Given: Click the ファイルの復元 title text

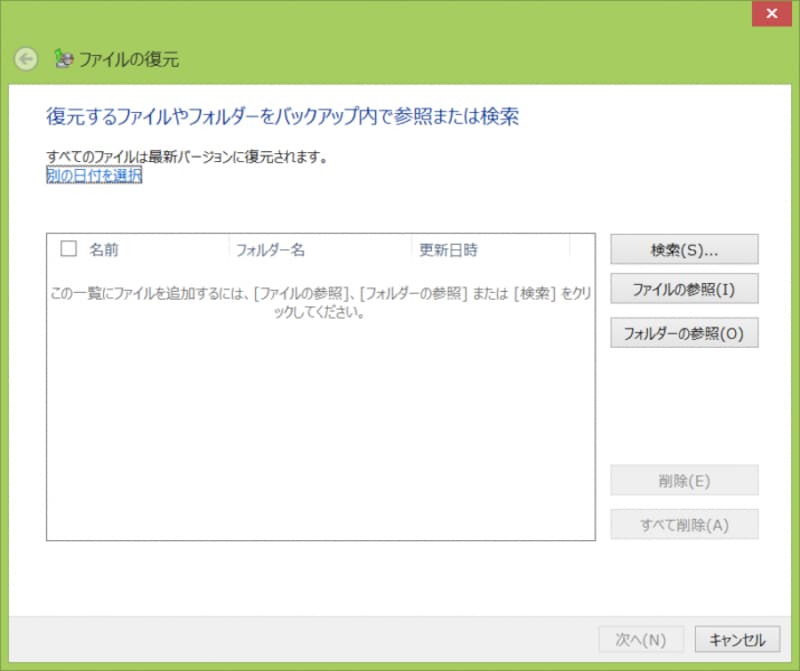Looking at the screenshot, I should point(130,59).
